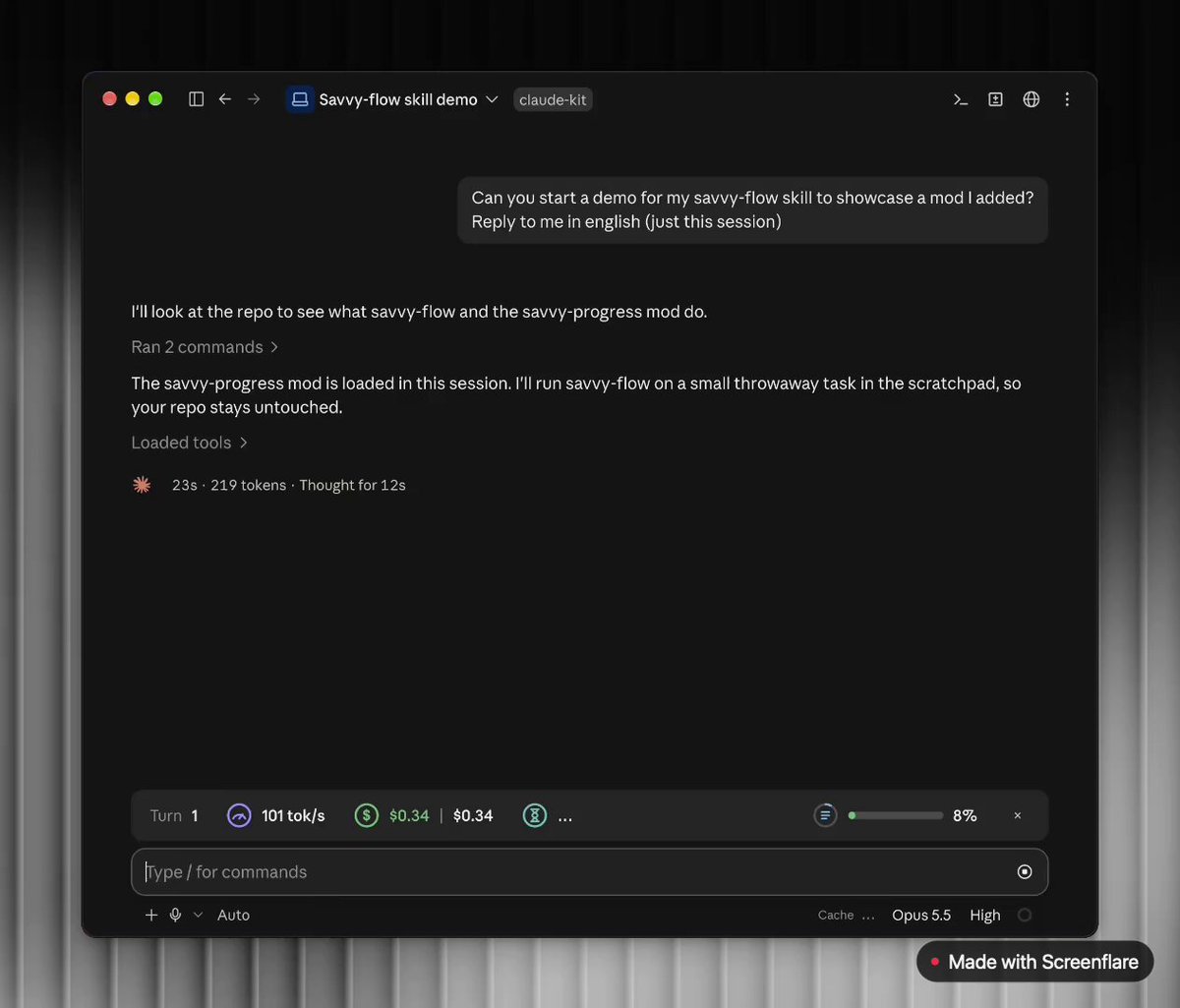Open the Opus 5.5 model selector
The height and width of the screenshot is (1008, 1180).
click(x=921, y=915)
